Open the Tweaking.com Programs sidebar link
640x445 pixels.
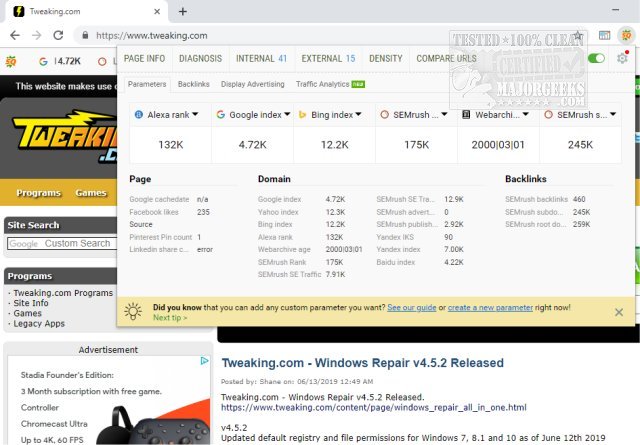pos(63,293)
